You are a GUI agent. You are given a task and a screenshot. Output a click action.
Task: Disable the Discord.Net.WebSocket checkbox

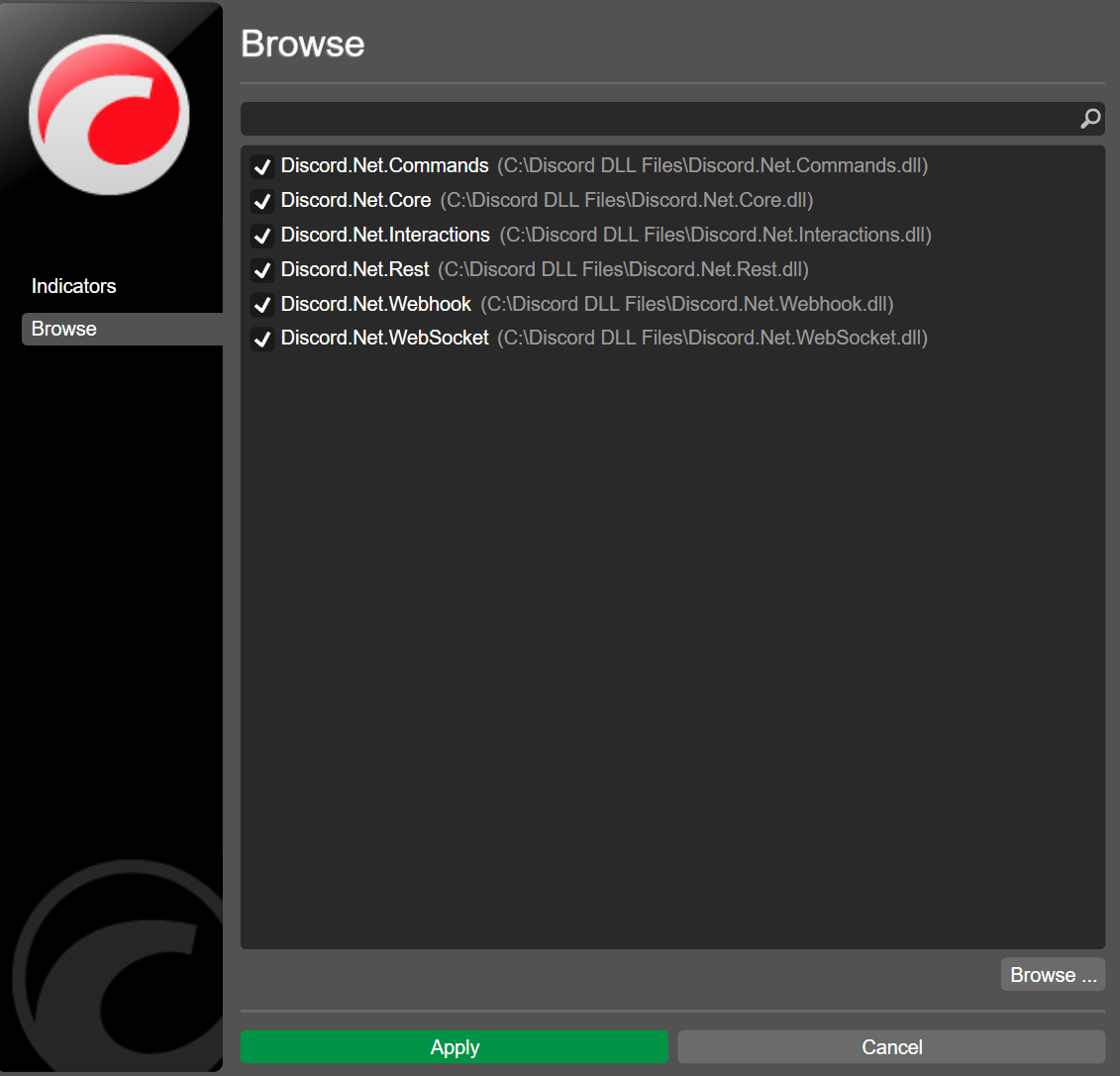tap(262, 339)
